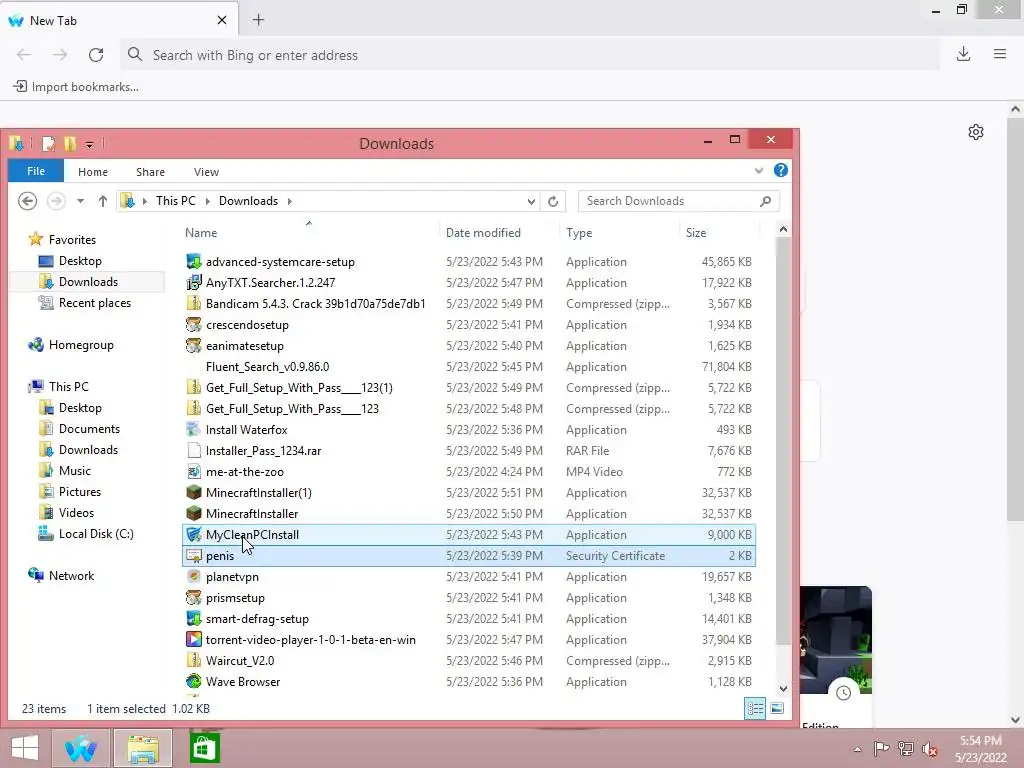Focus the browser address bar

click(x=530, y=55)
